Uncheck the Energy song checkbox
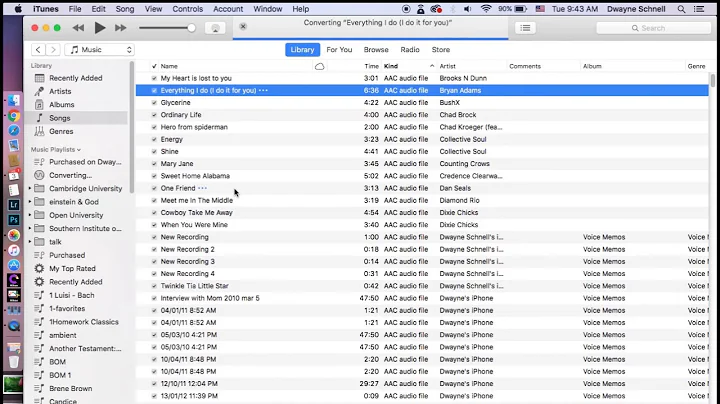Image resolution: width=720 pixels, height=404 pixels. click(154, 140)
